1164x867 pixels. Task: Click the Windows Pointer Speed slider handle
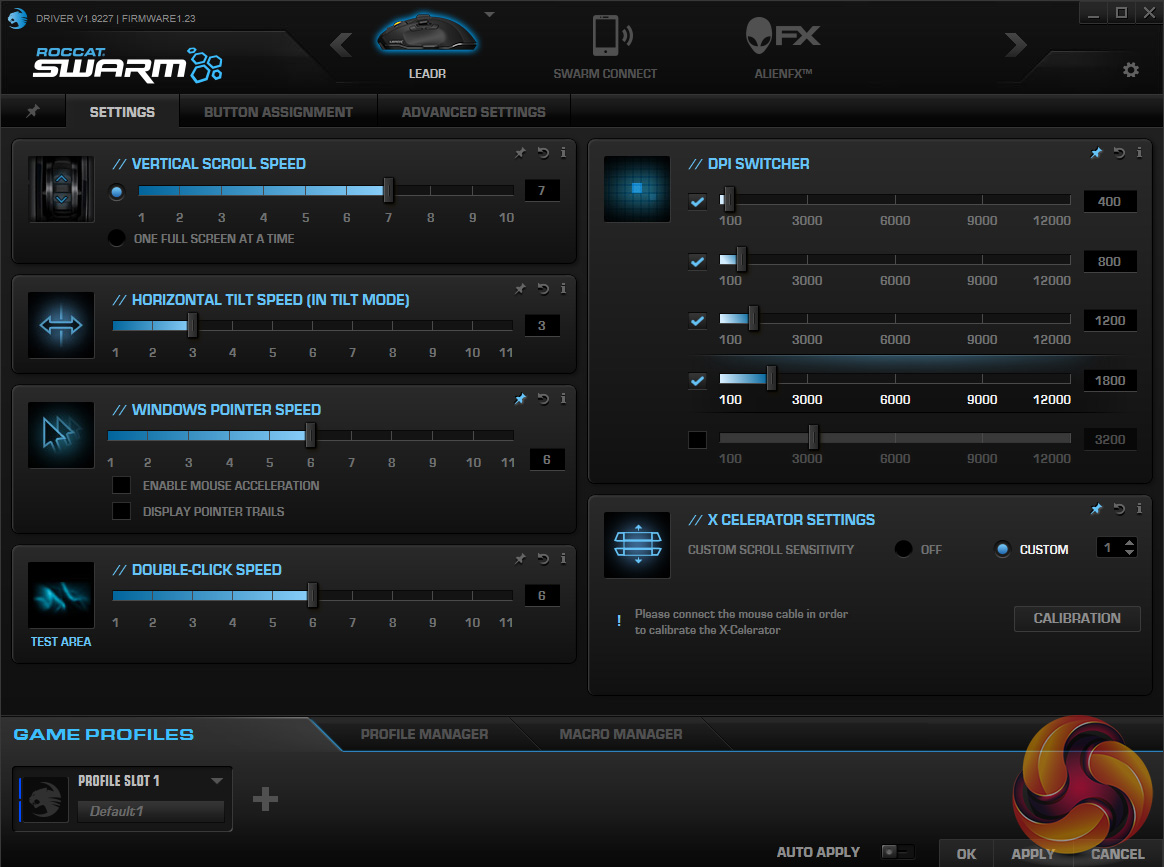(x=310, y=435)
